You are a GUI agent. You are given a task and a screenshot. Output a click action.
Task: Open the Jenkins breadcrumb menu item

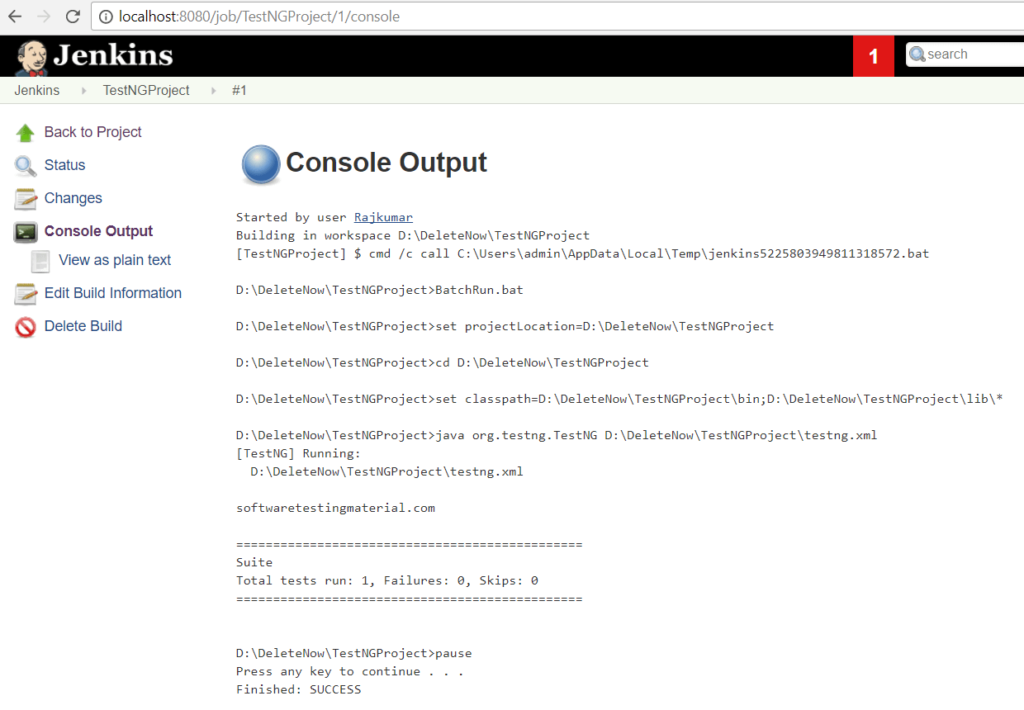pyautogui.click(x=36, y=90)
